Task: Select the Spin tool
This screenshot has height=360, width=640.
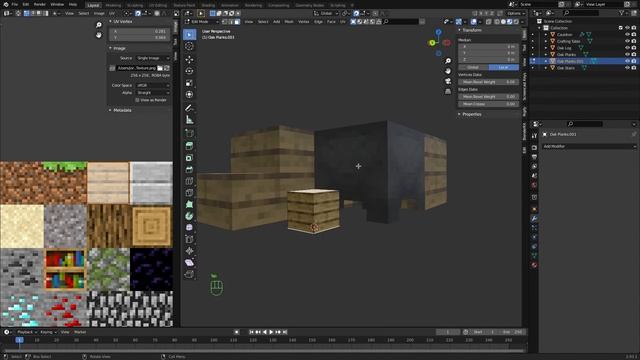Action: 189,216
